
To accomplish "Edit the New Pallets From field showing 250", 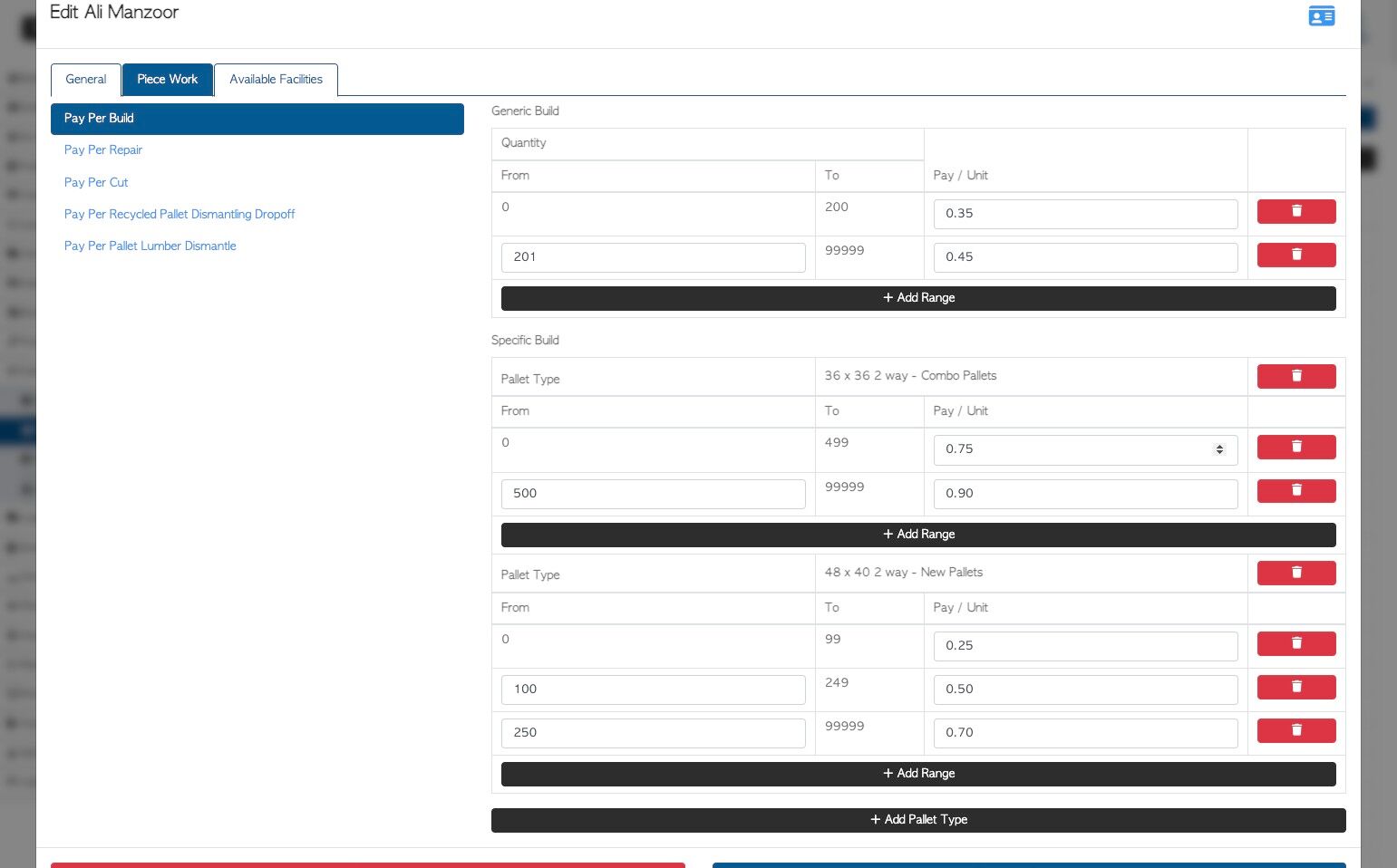I will 654,733.
